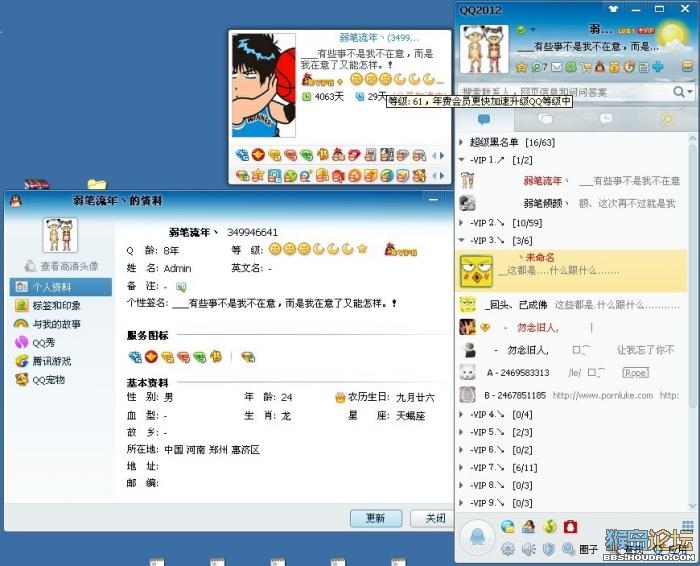Click the QQ user avatar in main panel
The height and width of the screenshot is (566, 700).
484,49
